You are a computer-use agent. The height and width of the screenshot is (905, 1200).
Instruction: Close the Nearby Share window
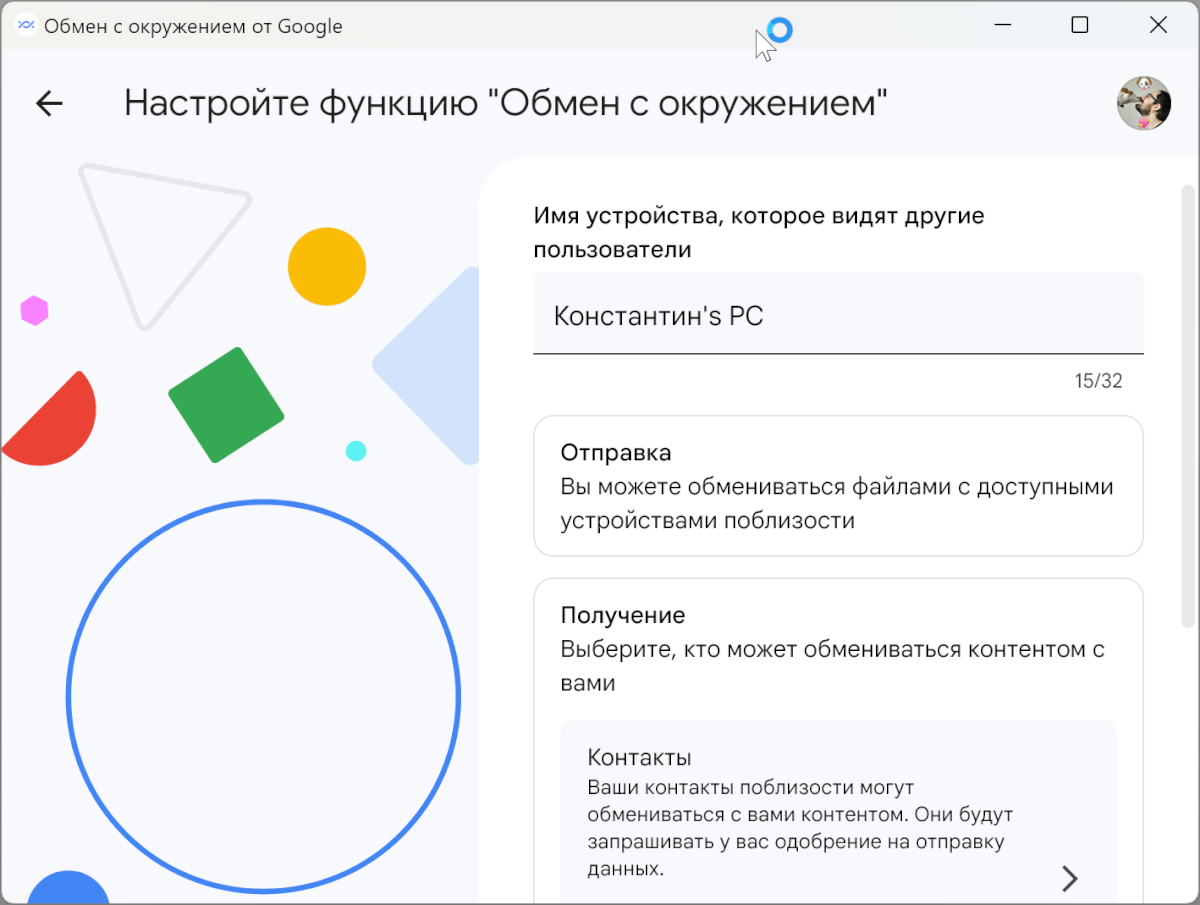pos(1158,25)
